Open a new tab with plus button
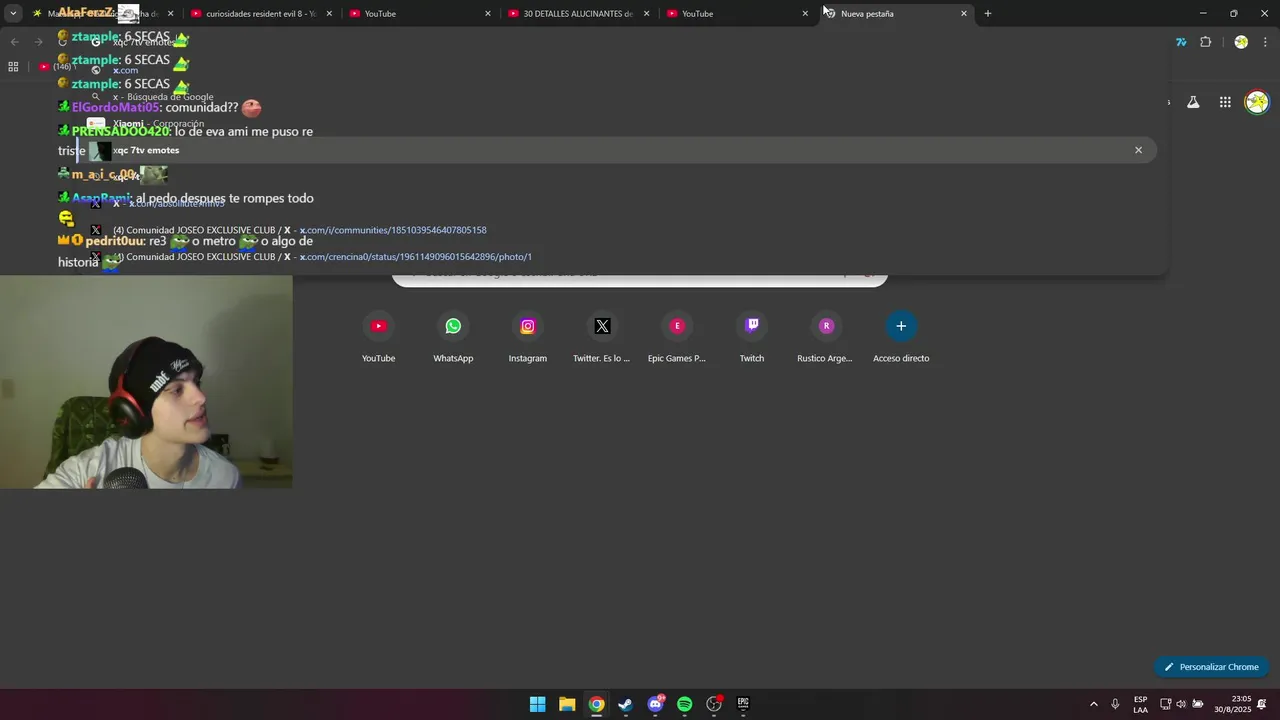 coord(988,13)
